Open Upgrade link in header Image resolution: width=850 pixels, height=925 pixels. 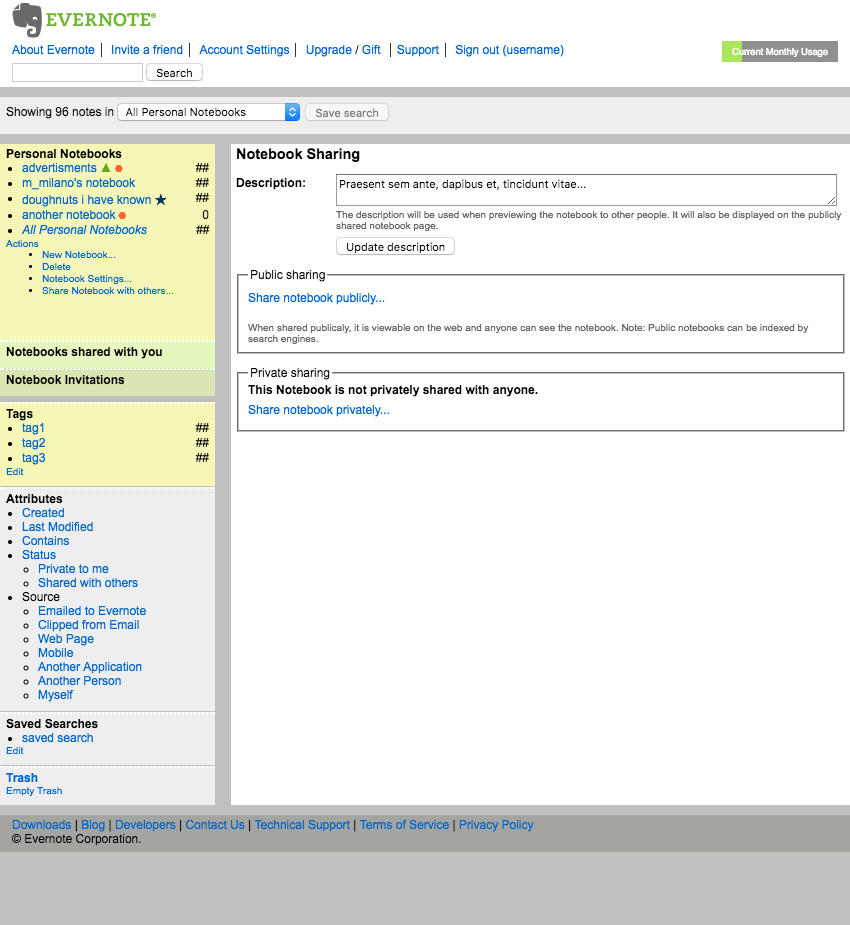[x=329, y=50]
